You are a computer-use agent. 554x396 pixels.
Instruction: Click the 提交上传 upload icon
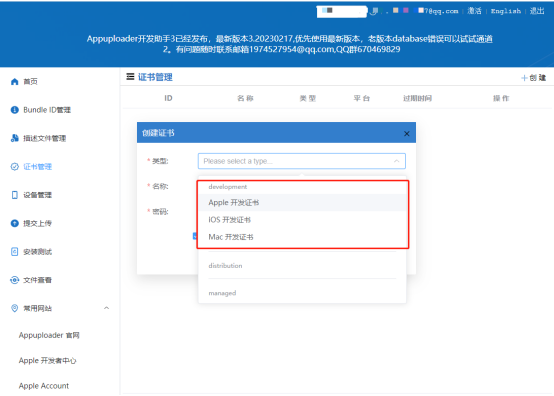click(x=14, y=223)
